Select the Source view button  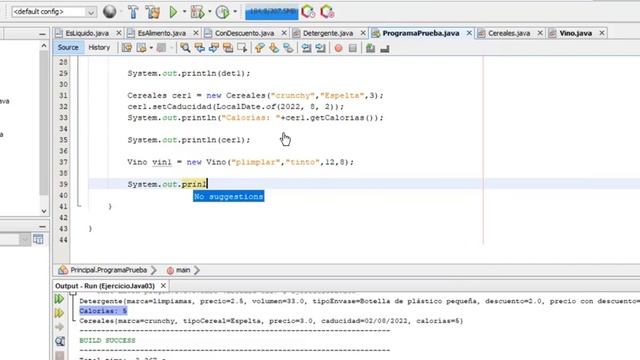(68, 48)
